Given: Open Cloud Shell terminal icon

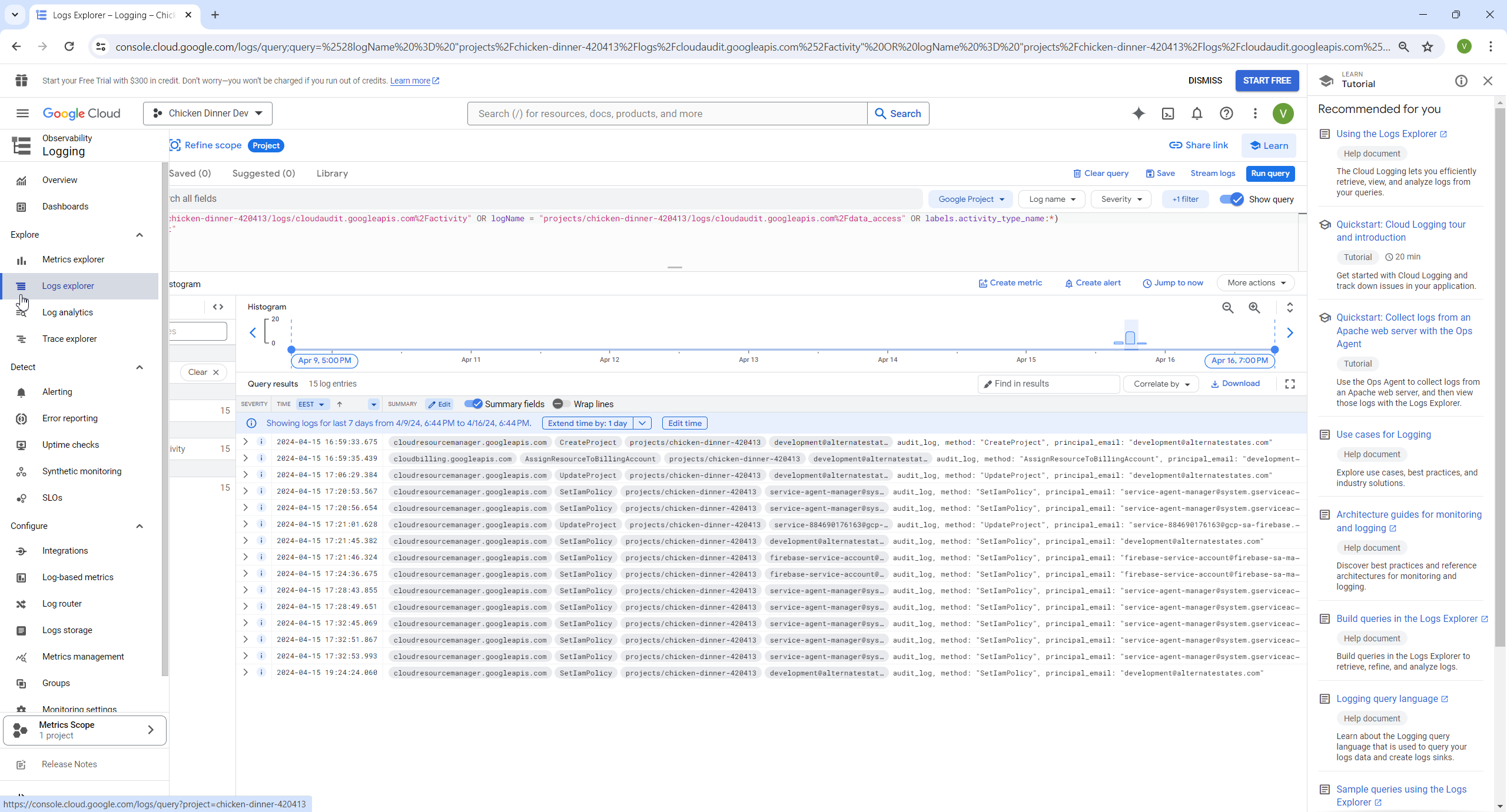Looking at the screenshot, I should click(1168, 114).
